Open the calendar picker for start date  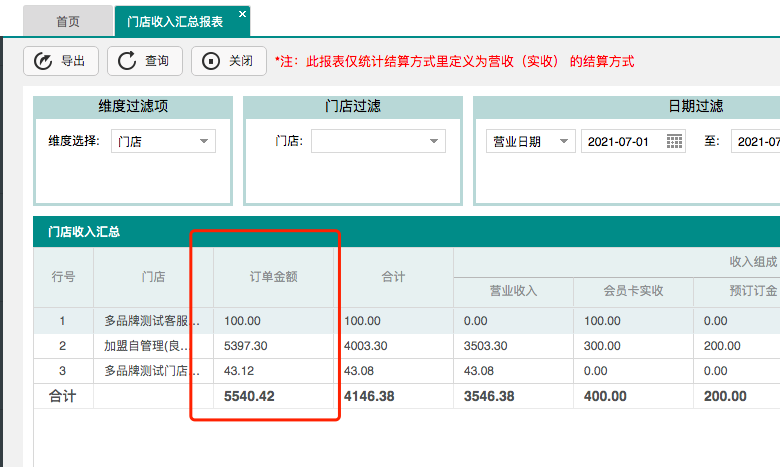point(675,141)
